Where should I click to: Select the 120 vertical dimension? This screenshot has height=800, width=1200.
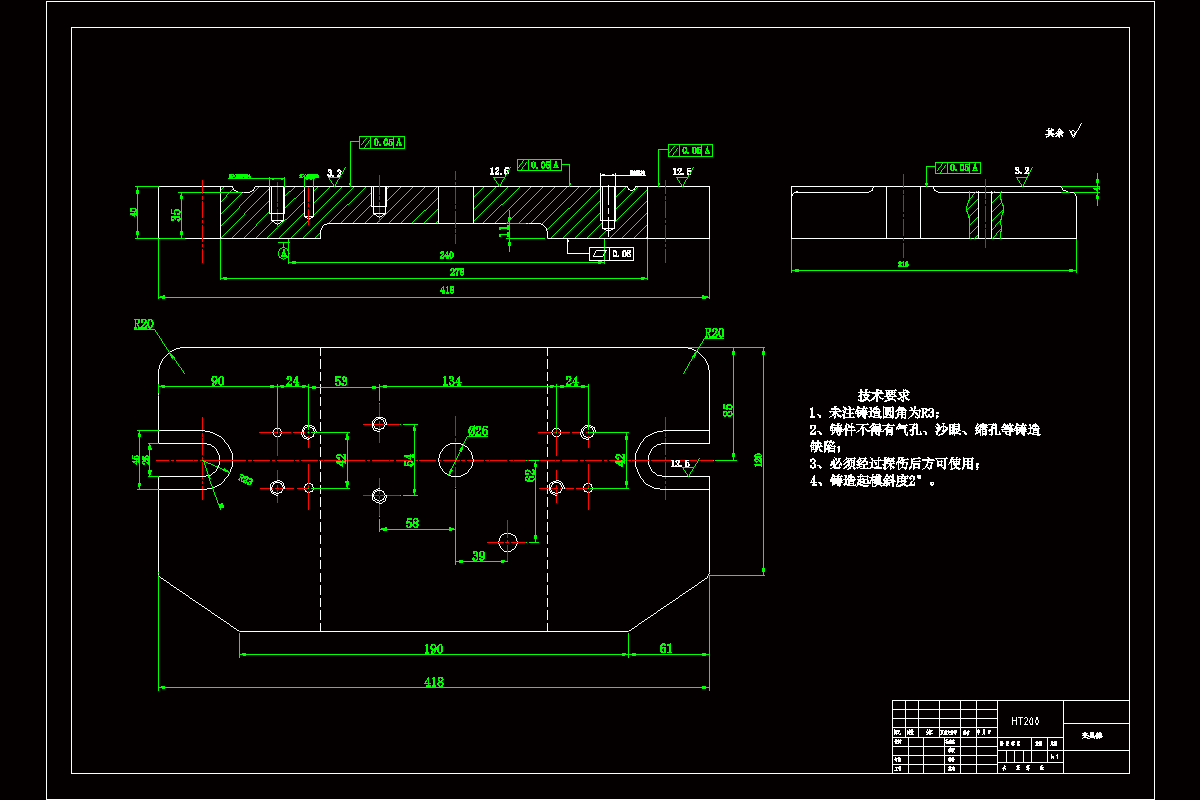coord(758,460)
